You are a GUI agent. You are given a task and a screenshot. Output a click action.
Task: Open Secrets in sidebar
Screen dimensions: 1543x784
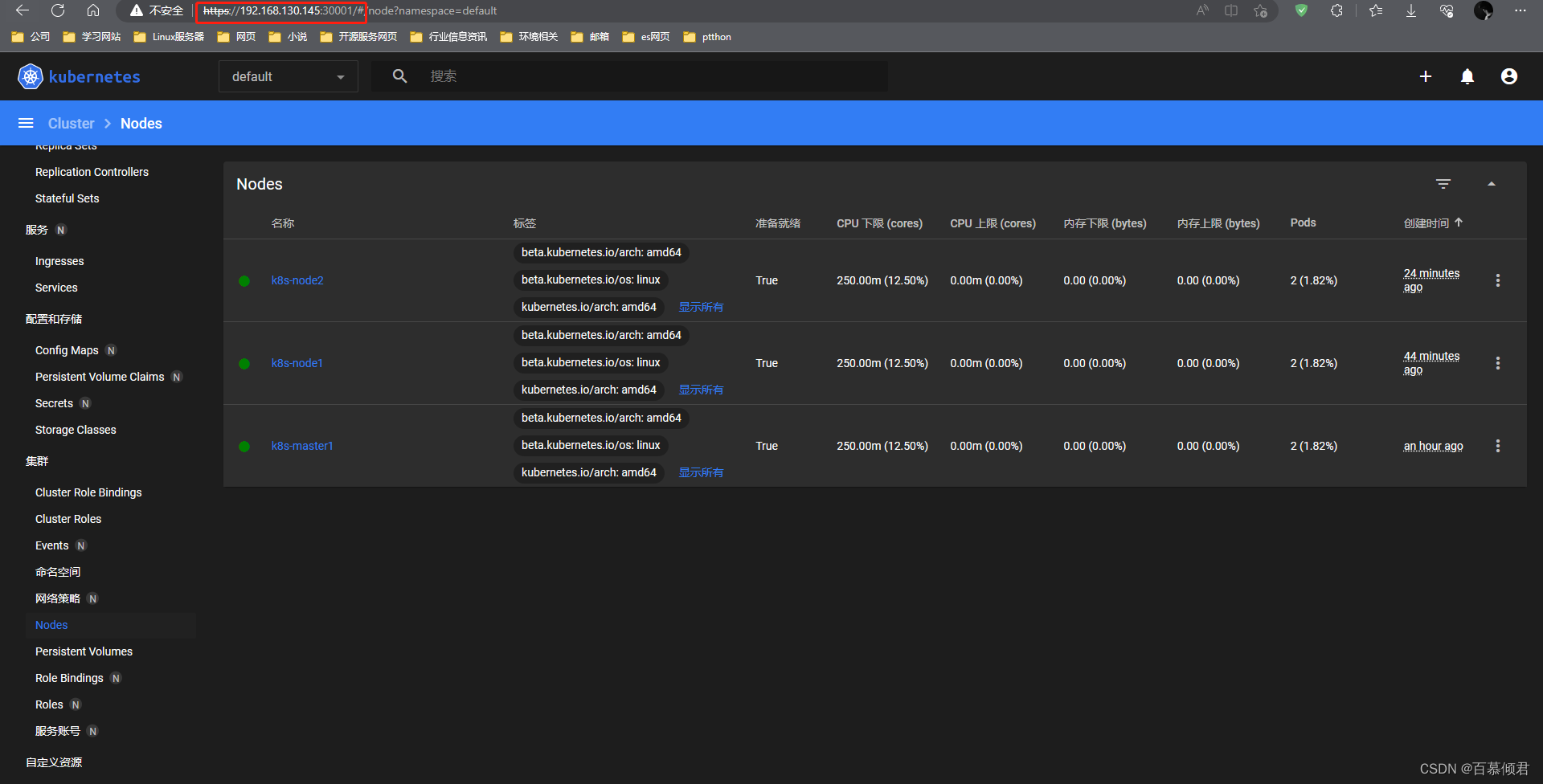pyautogui.click(x=54, y=403)
